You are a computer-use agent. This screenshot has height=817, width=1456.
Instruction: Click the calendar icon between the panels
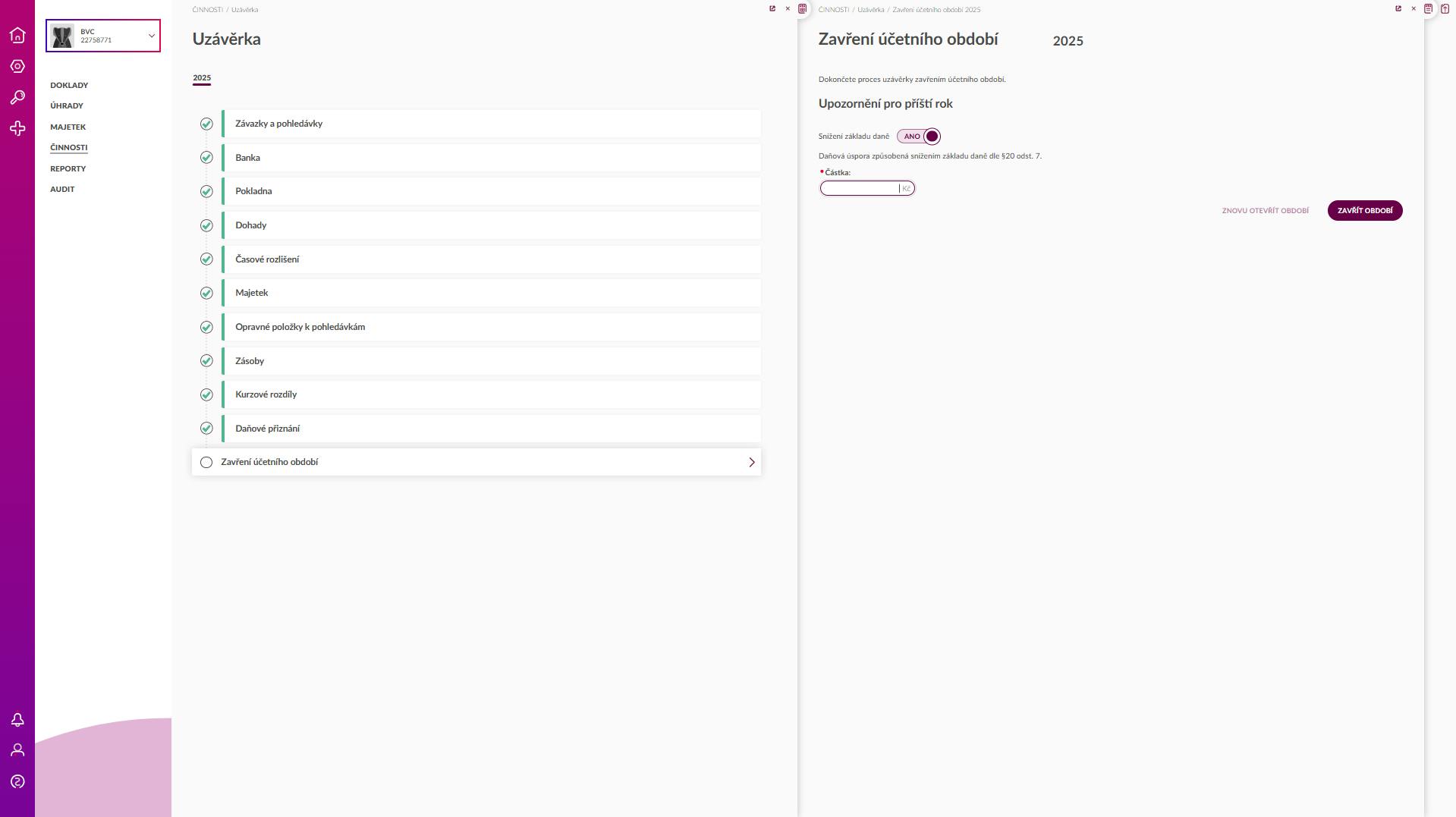[802, 9]
